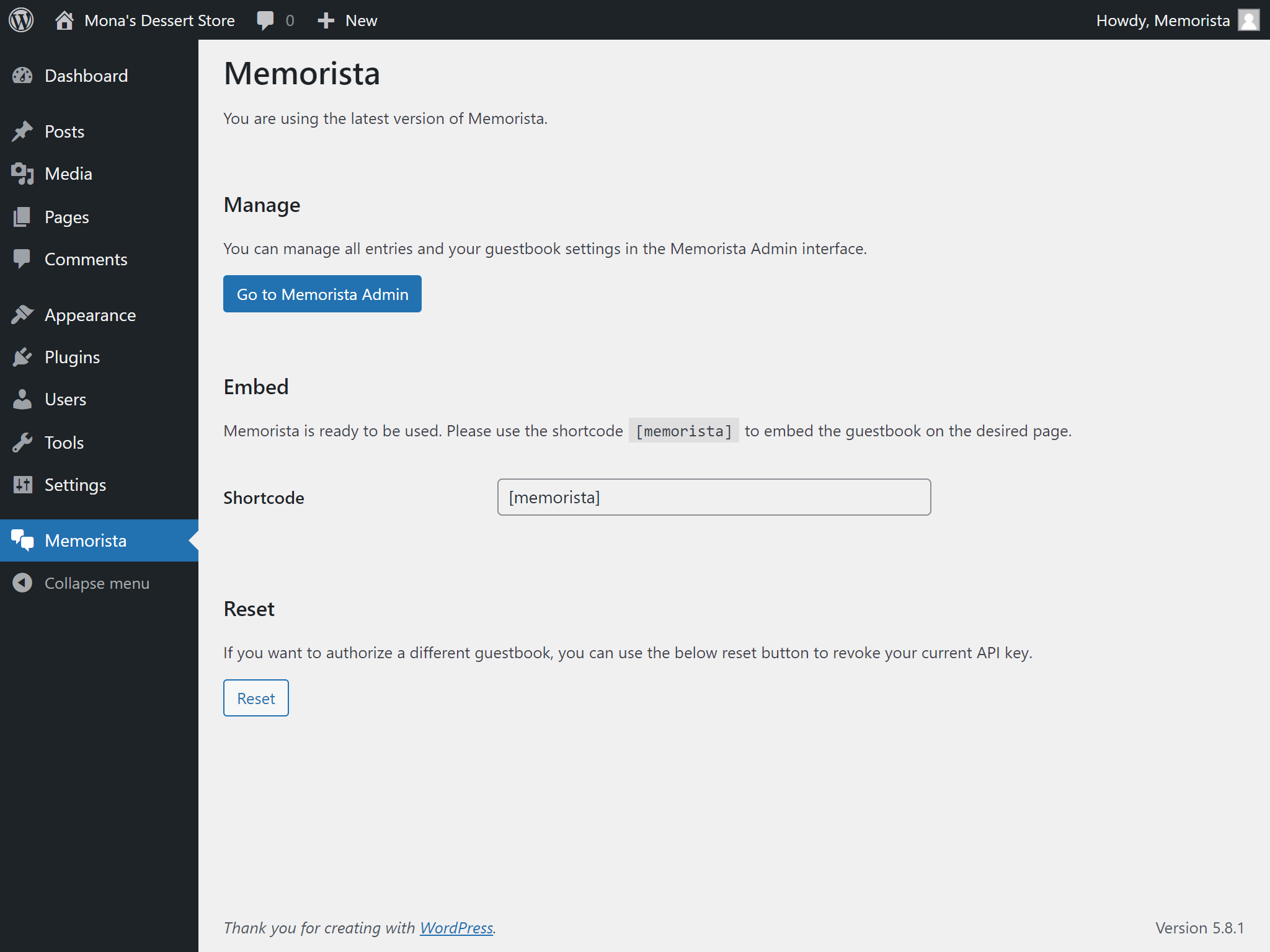Click the Settings sidebar item
Image resolution: width=1270 pixels, height=952 pixels.
click(x=75, y=485)
